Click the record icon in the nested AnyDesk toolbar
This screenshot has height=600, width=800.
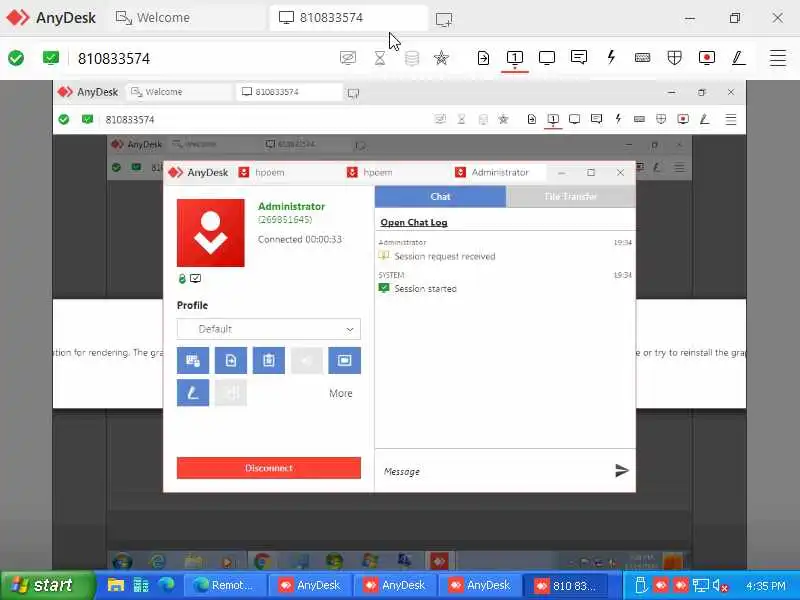[x=683, y=119]
